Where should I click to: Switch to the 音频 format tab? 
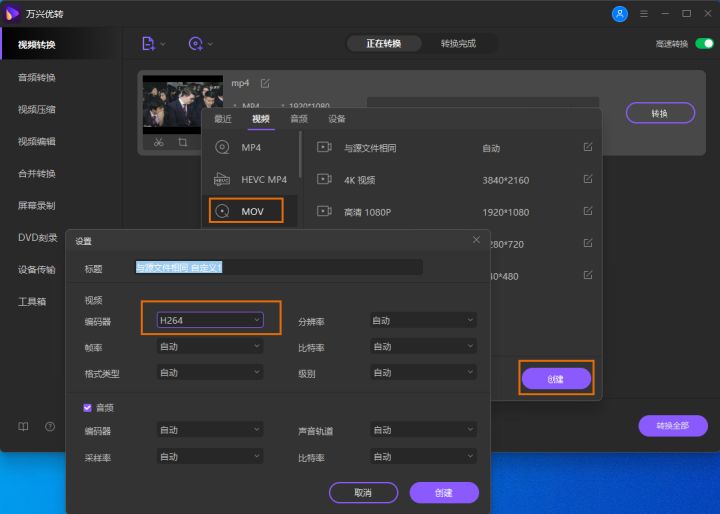click(x=299, y=119)
